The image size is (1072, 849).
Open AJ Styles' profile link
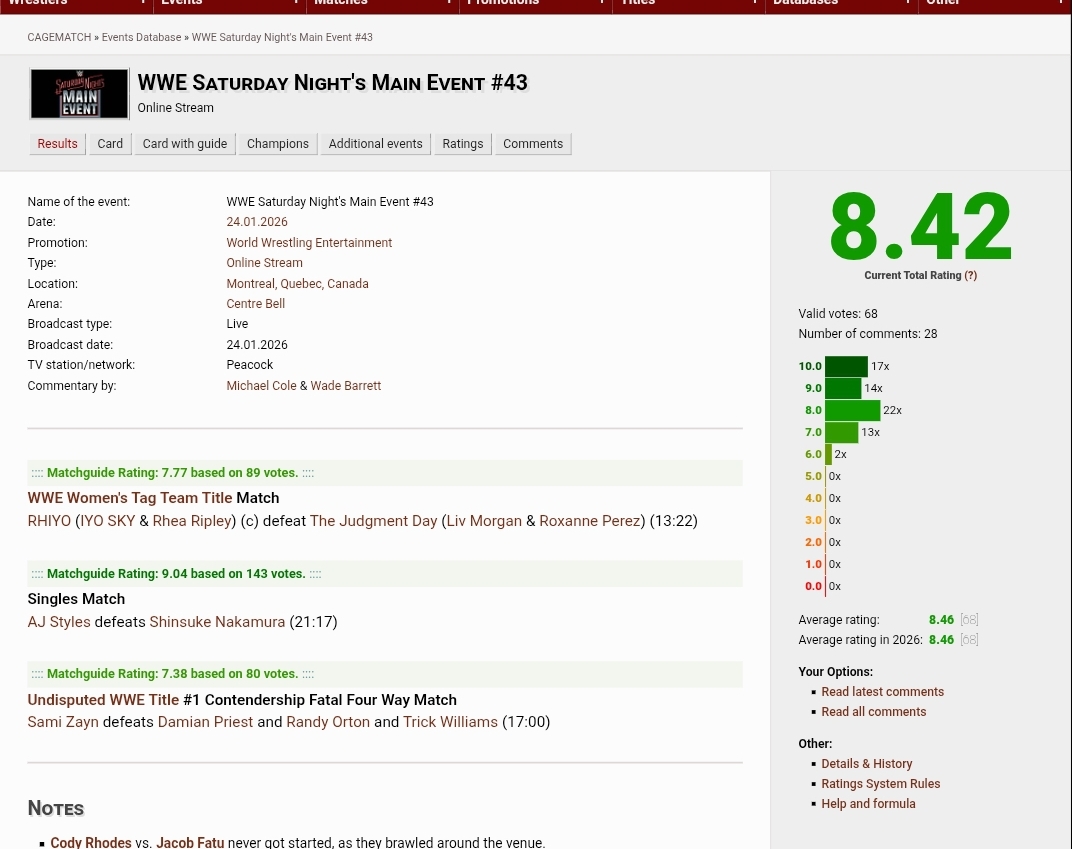[x=59, y=622]
